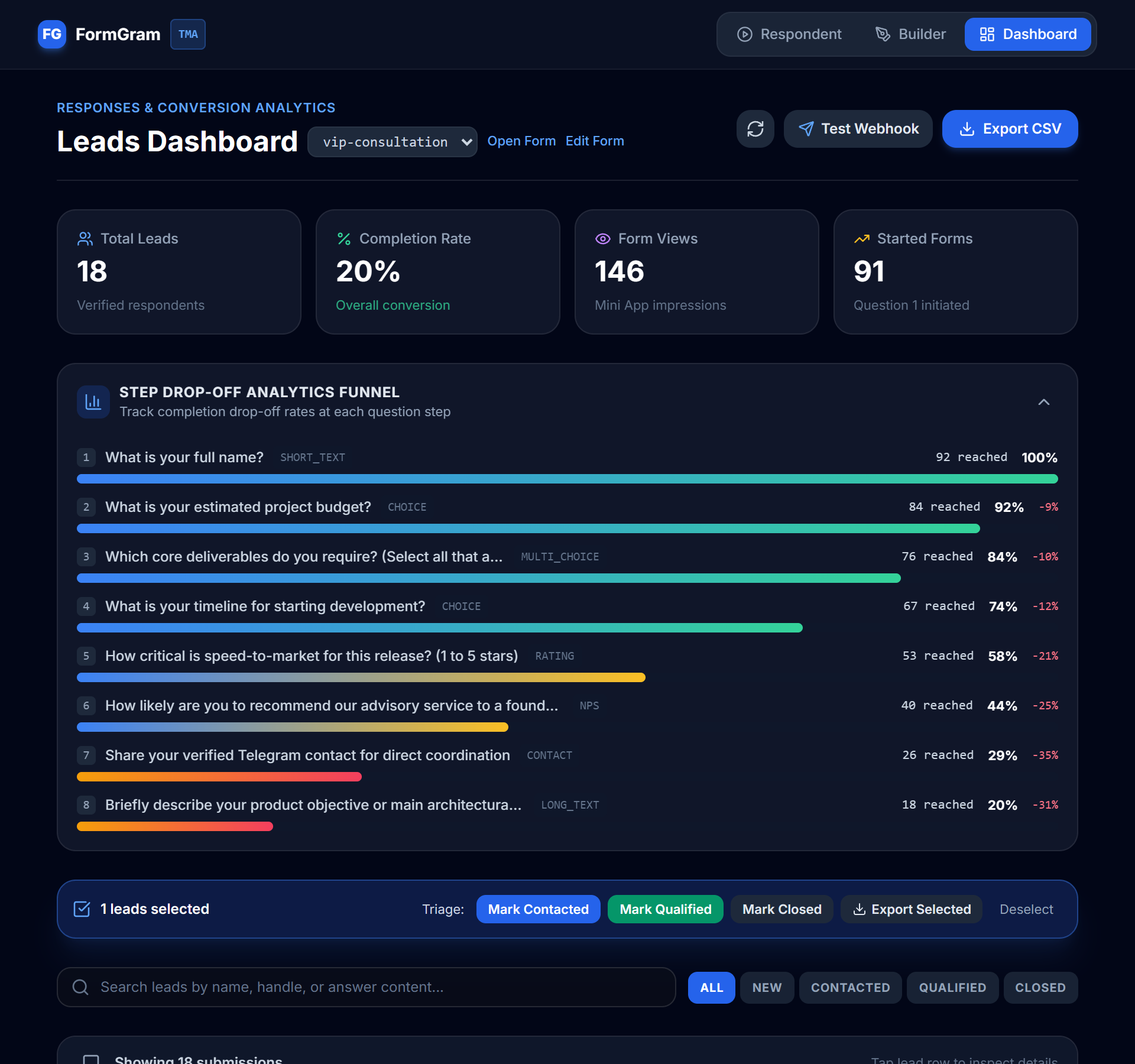Click the Form Views 146 value
The height and width of the screenshot is (1064, 1135).
tap(620, 272)
